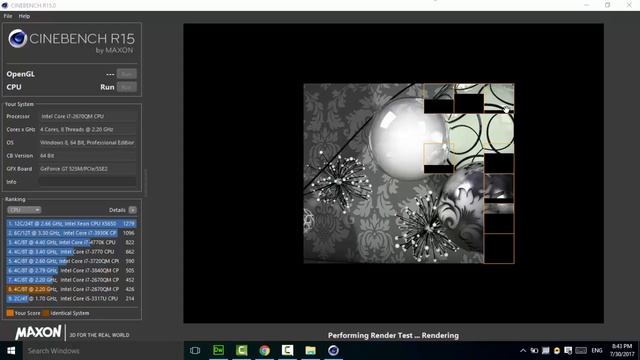
Task: Click the Your Score orange legend swatch
Action: (10, 313)
